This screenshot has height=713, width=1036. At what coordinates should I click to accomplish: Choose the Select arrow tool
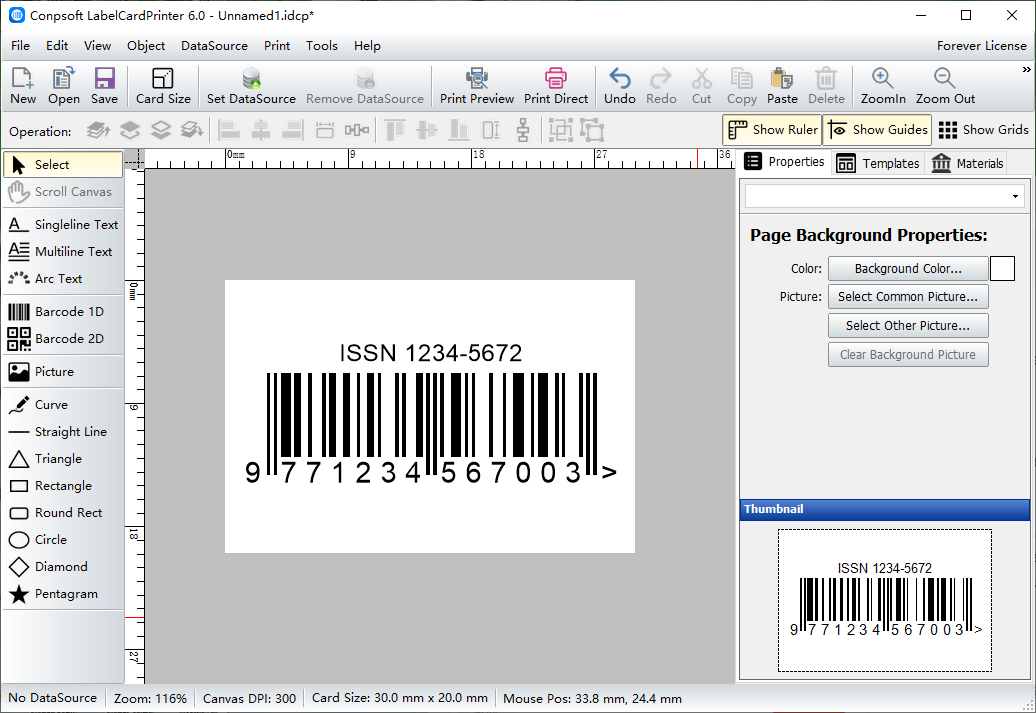pyautogui.click(x=63, y=165)
